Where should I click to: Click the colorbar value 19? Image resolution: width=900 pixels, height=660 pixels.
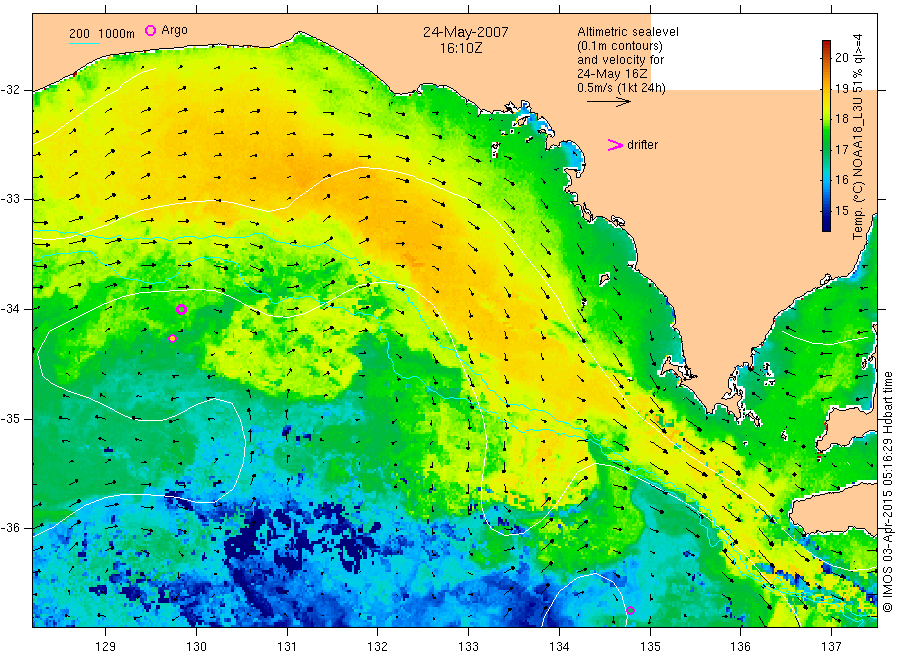tap(841, 88)
